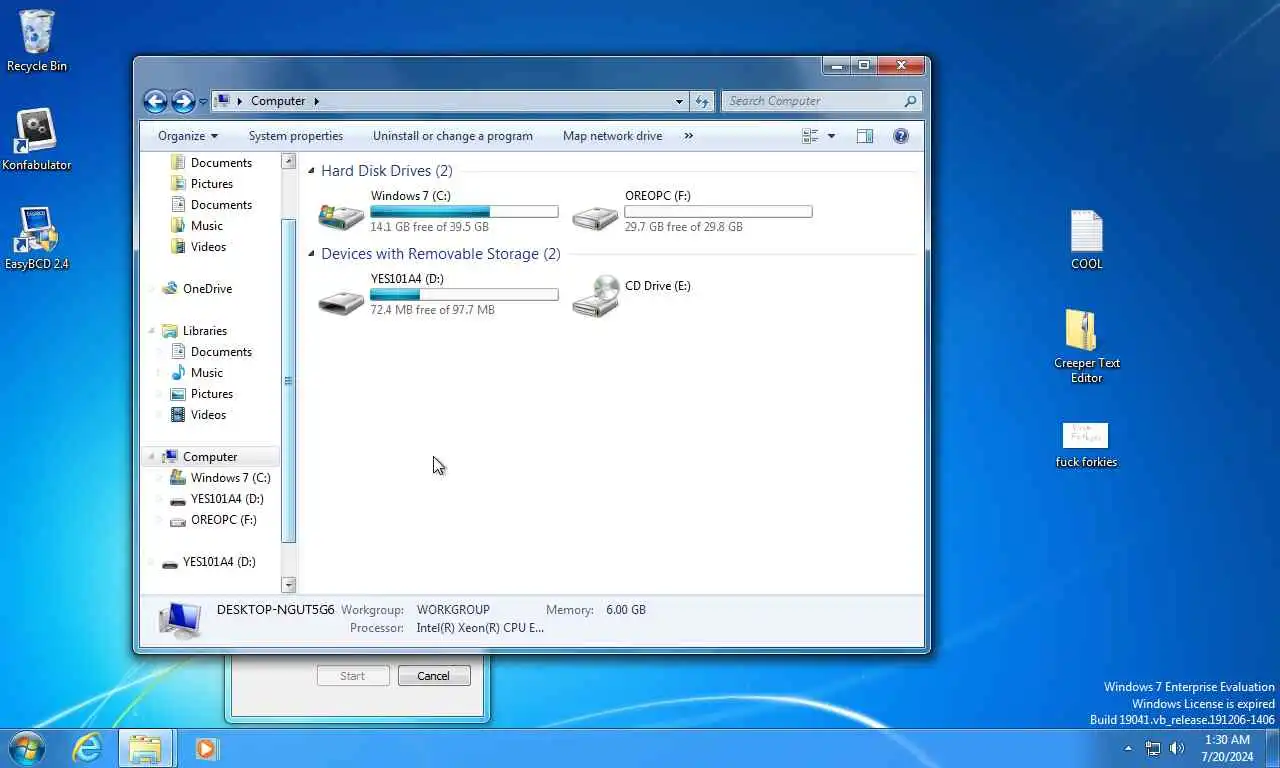Click Uninstall or change a program
This screenshot has width=1280, height=768.
point(452,136)
